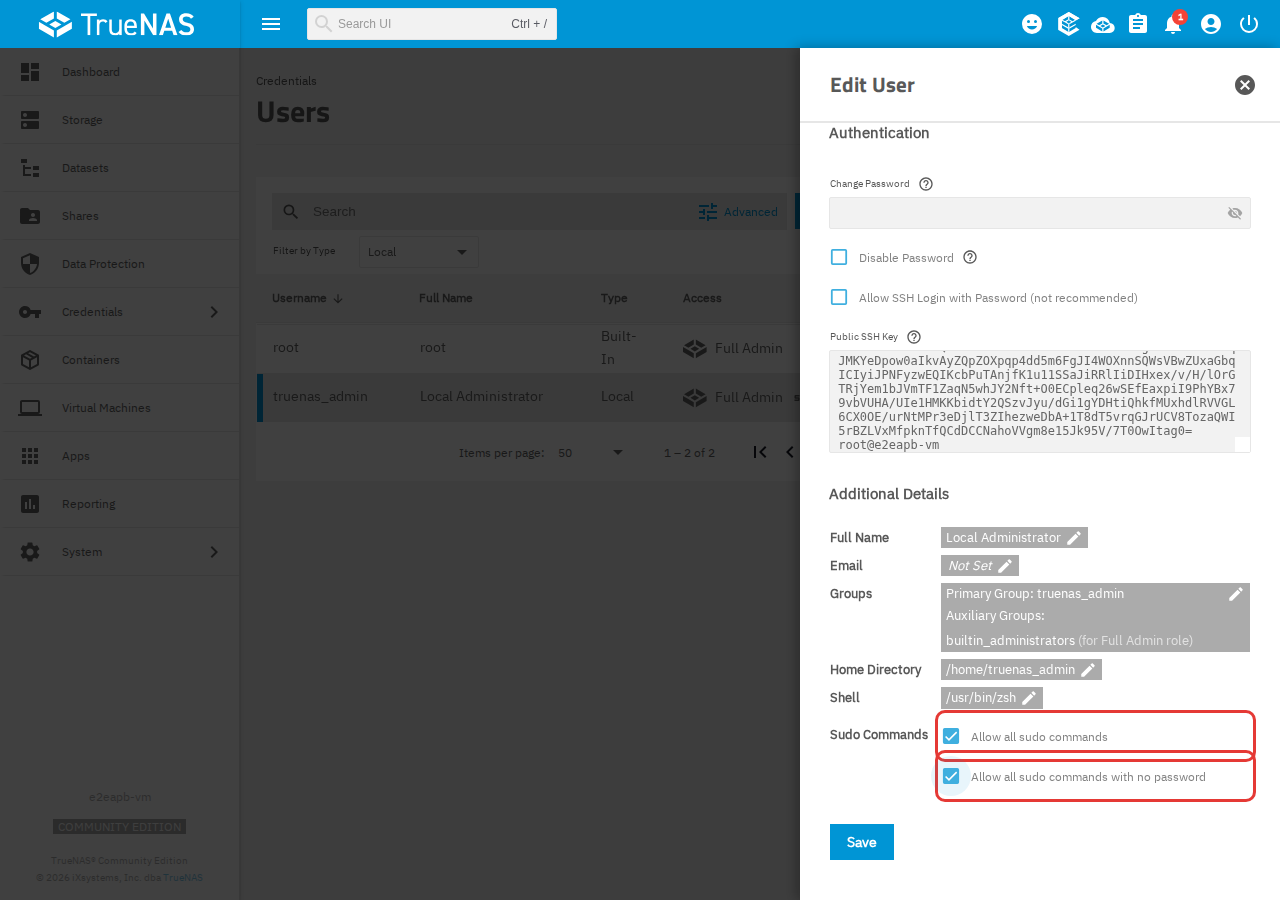Toggle password visibility eye icon
The width and height of the screenshot is (1280, 900).
[1235, 213]
